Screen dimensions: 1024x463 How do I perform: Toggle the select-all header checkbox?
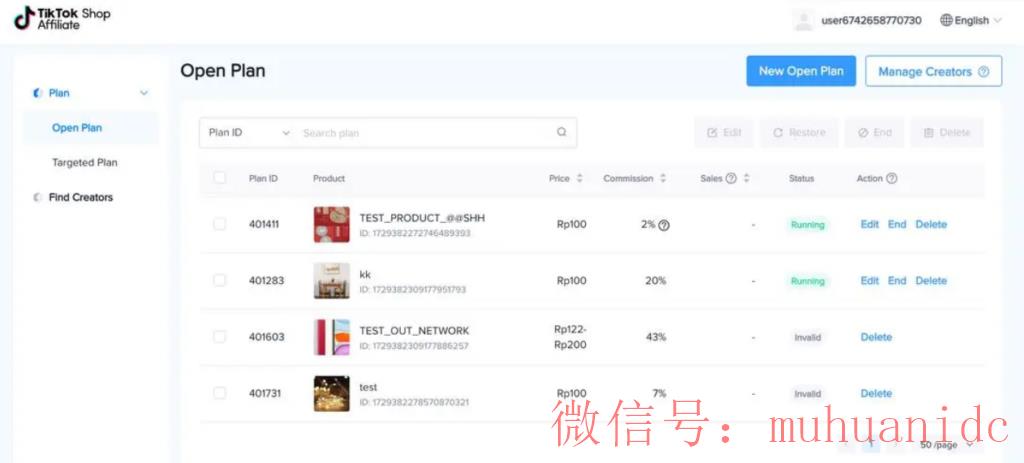(219, 178)
